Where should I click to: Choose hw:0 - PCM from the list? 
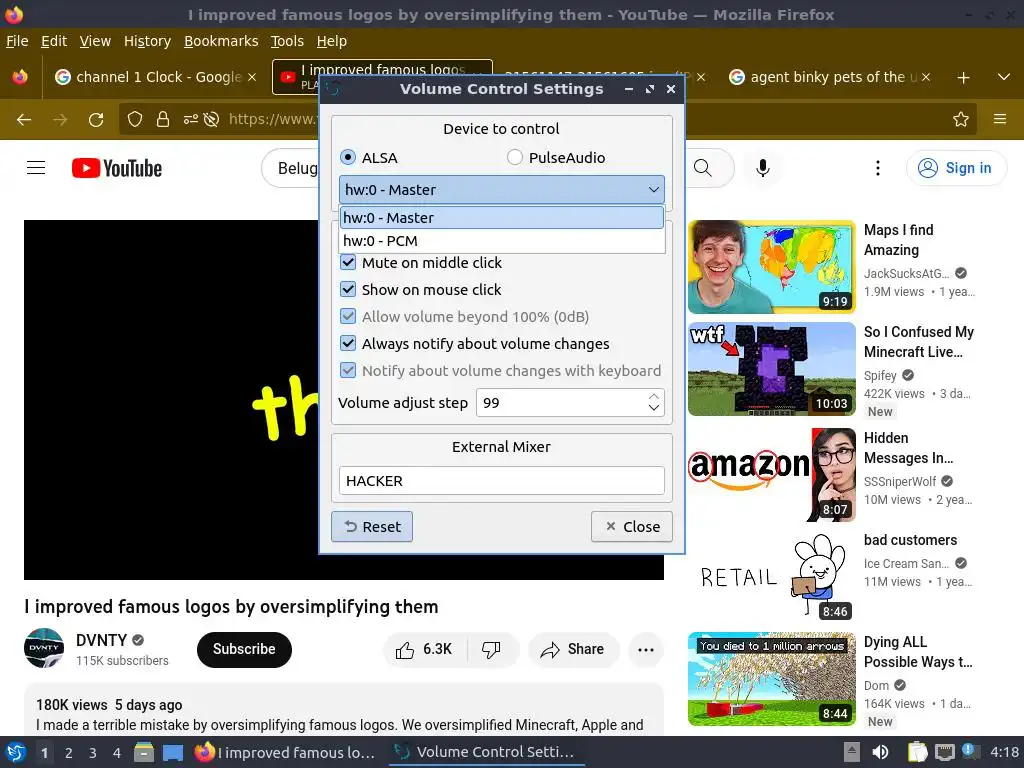pos(502,241)
